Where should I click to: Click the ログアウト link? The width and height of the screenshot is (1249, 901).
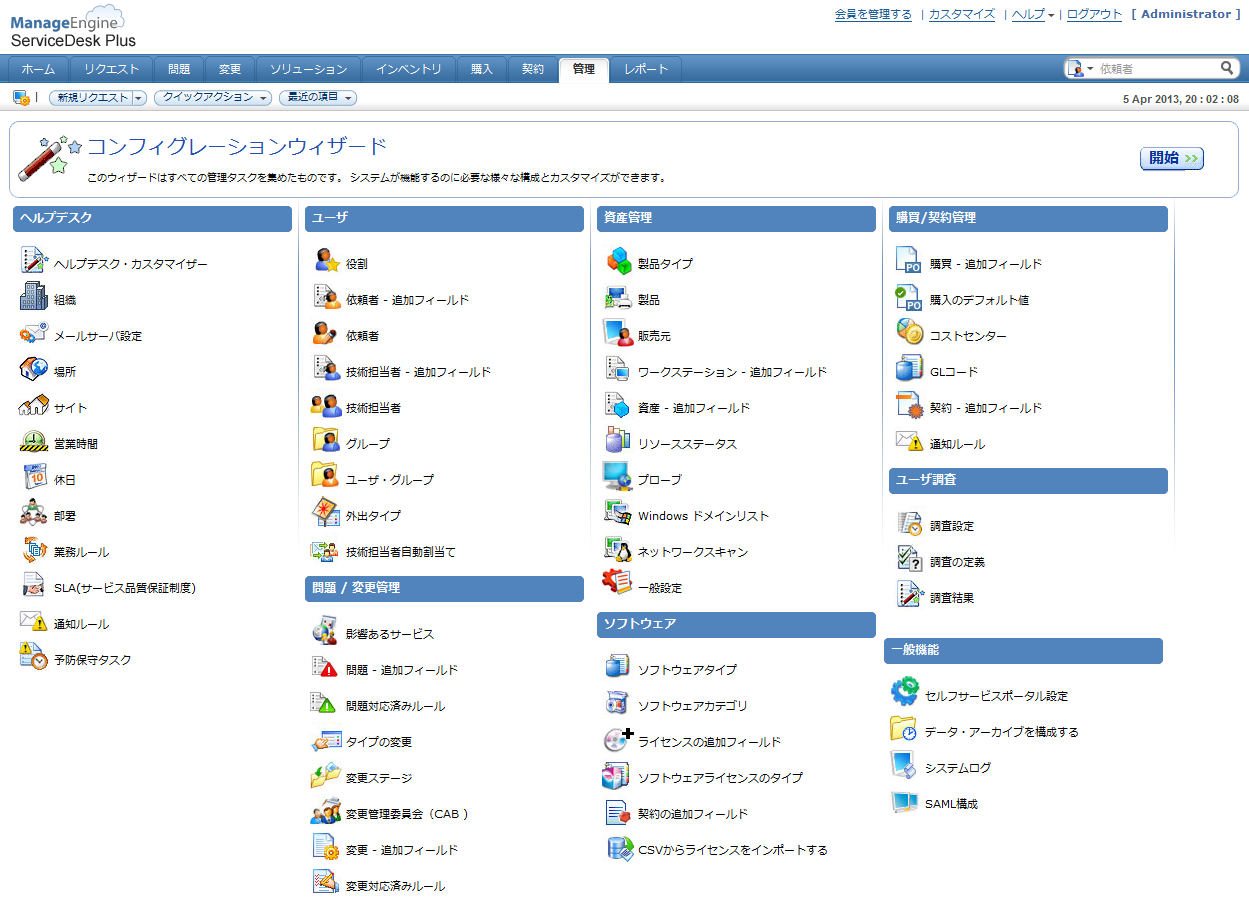tap(1094, 14)
